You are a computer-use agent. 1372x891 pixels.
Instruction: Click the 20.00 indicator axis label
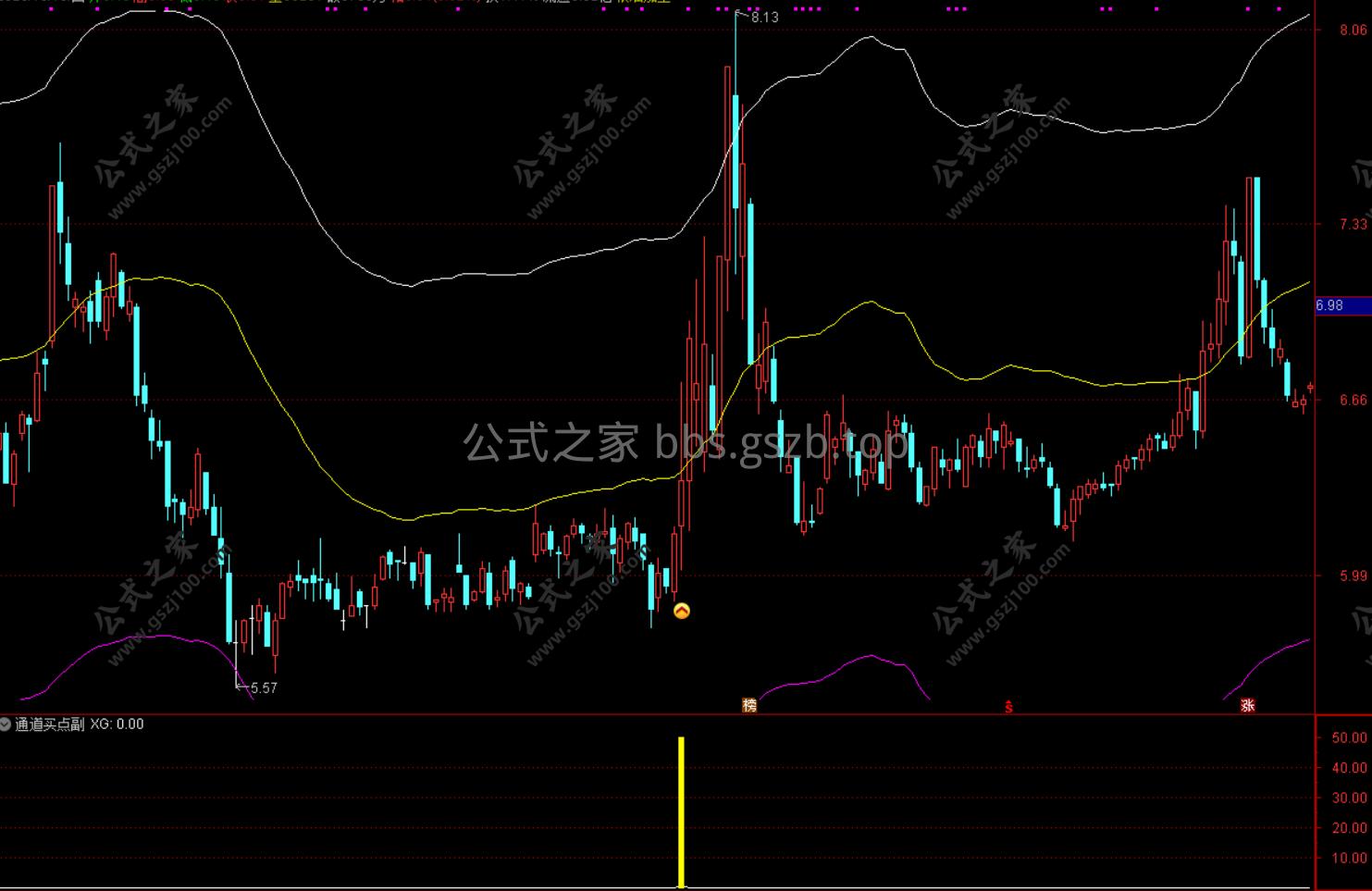[x=1349, y=828]
